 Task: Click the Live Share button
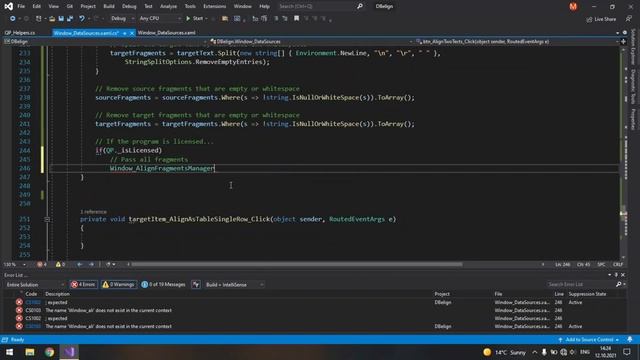[x=601, y=19]
